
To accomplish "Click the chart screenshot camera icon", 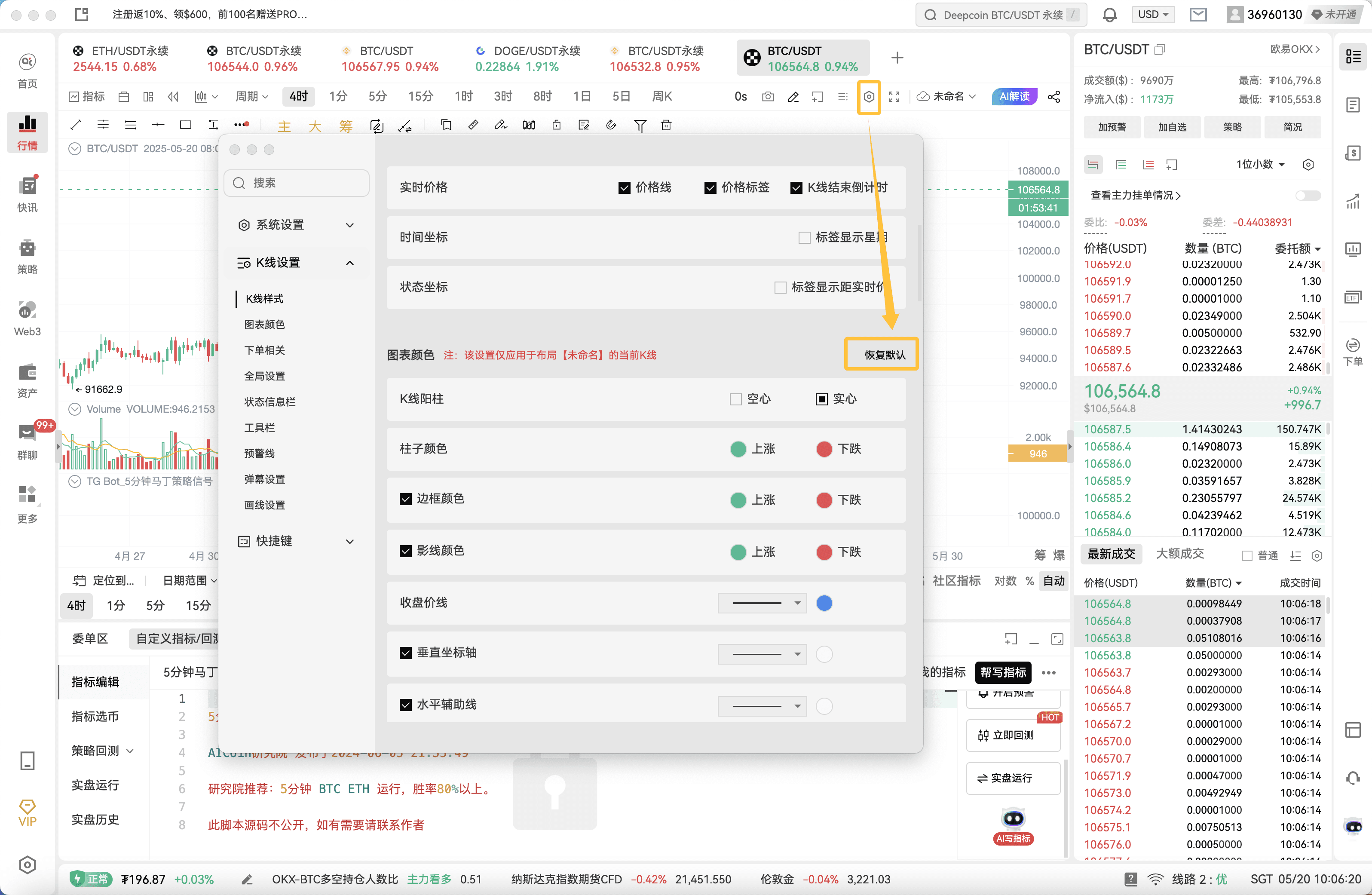I will point(768,96).
